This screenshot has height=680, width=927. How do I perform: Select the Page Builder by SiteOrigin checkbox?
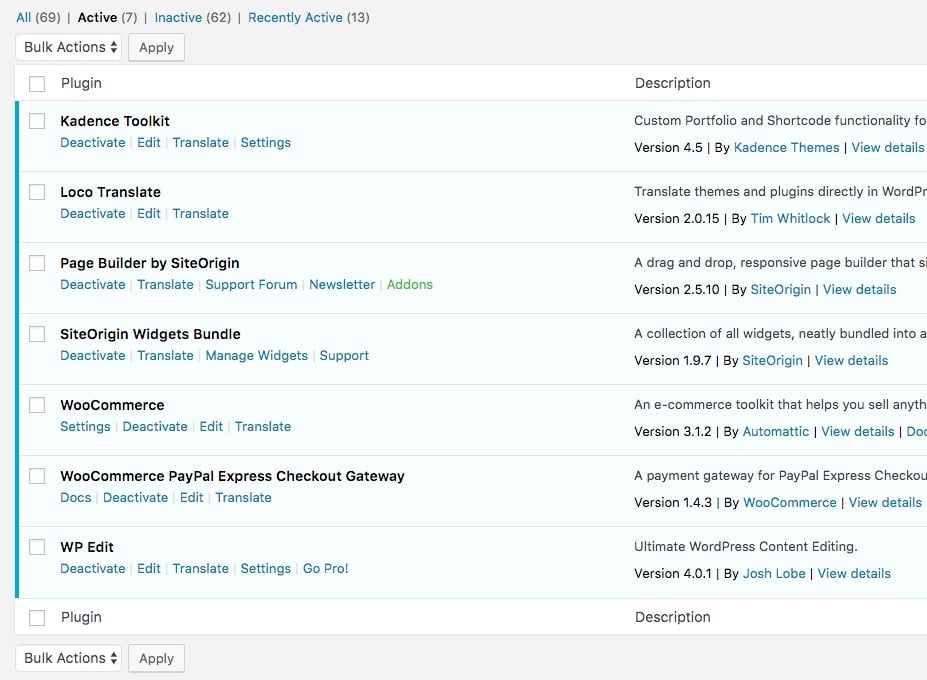click(37, 263)
